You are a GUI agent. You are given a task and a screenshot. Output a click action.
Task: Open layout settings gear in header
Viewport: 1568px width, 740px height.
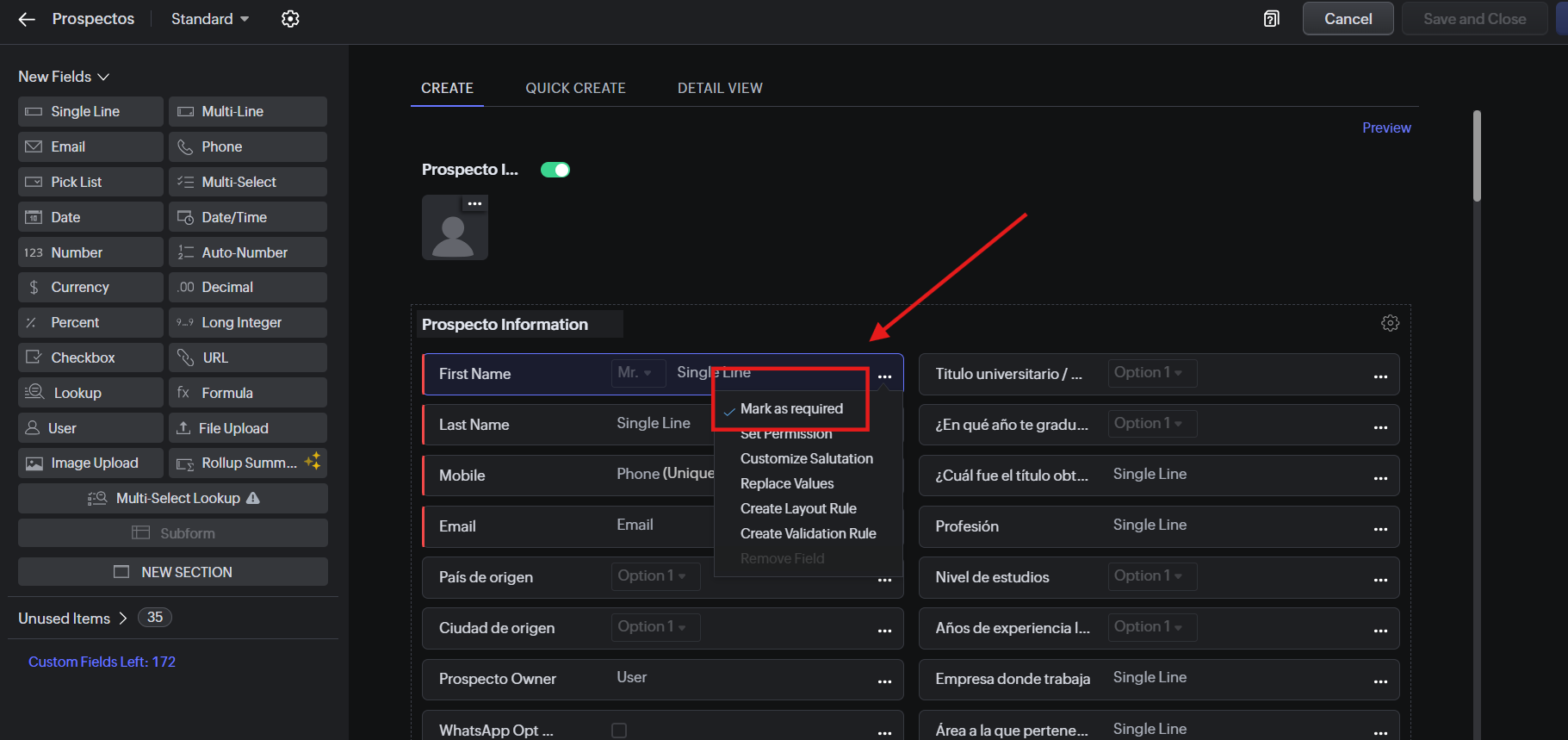click(290, 19)
